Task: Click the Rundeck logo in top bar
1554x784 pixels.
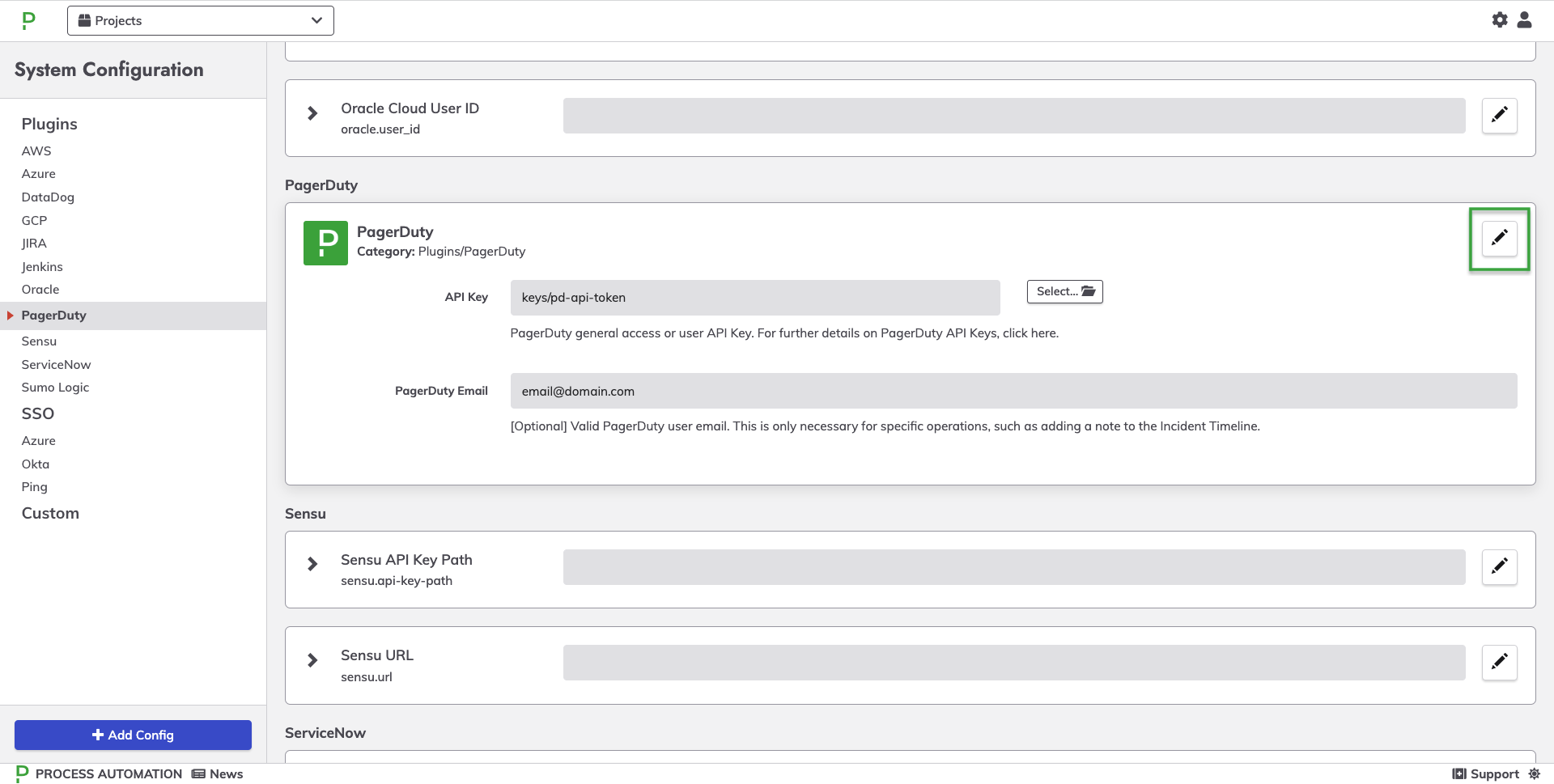Action: pyautogui.click(x=29, y=20)
